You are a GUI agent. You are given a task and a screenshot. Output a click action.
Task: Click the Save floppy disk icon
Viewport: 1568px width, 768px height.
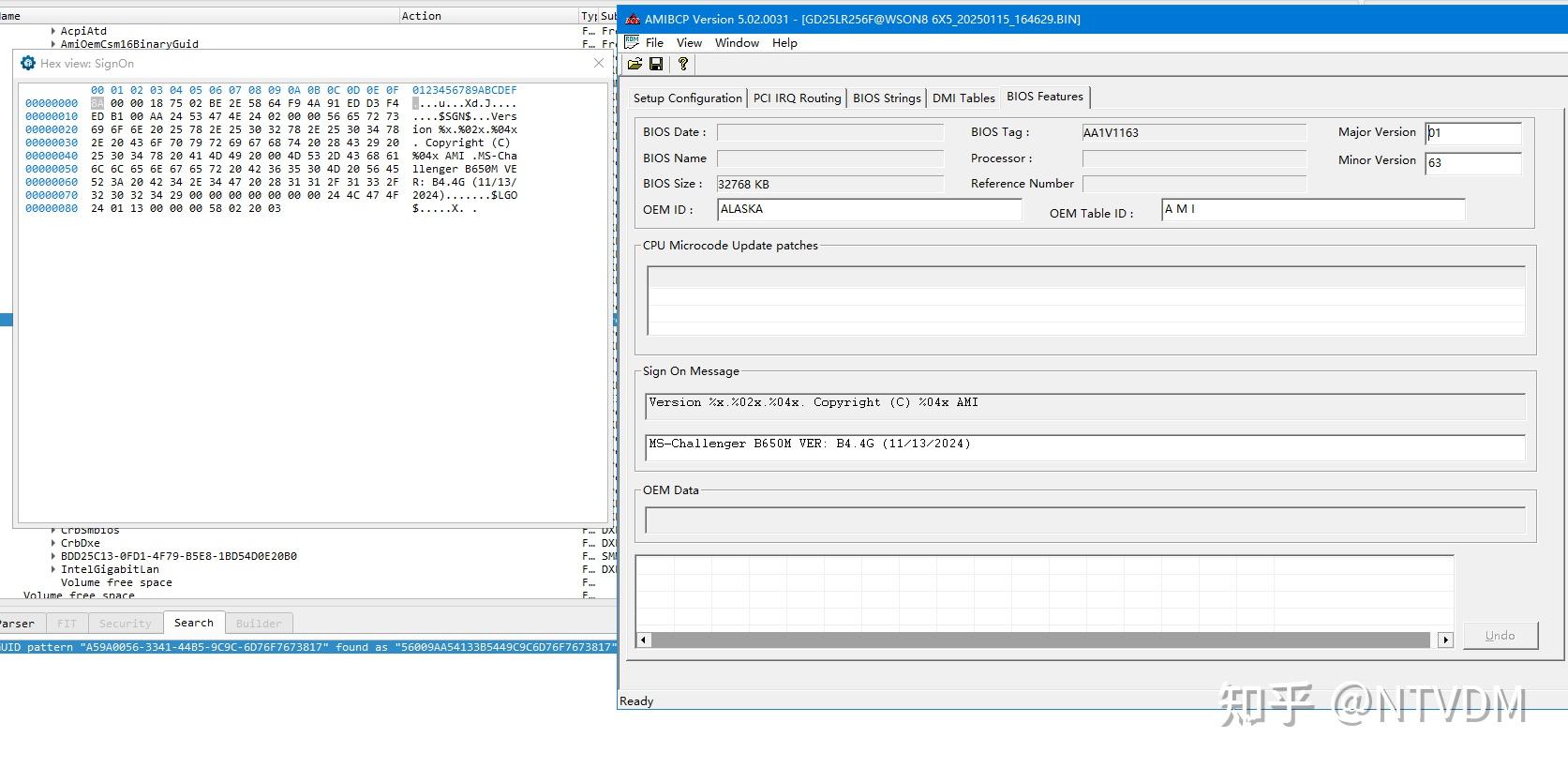[x=656, y=64]
